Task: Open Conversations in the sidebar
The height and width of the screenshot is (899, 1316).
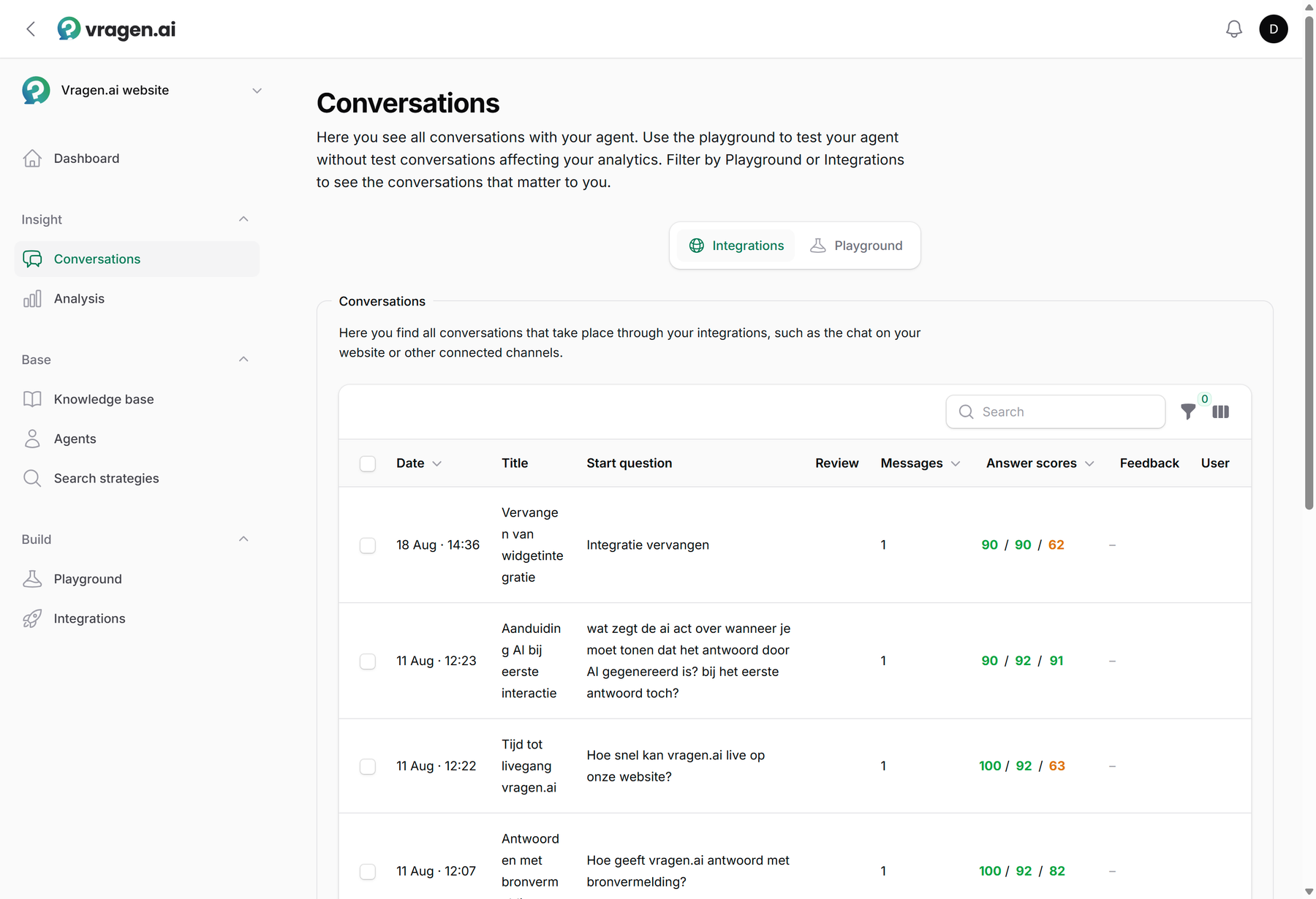Action: click(137, 259)
